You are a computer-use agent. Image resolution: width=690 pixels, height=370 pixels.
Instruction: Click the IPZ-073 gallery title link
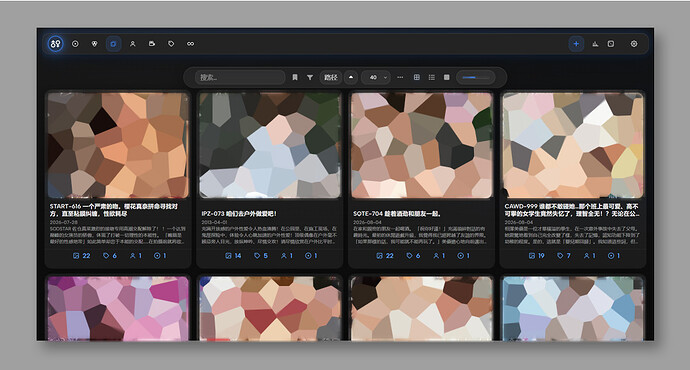point(239,213)
